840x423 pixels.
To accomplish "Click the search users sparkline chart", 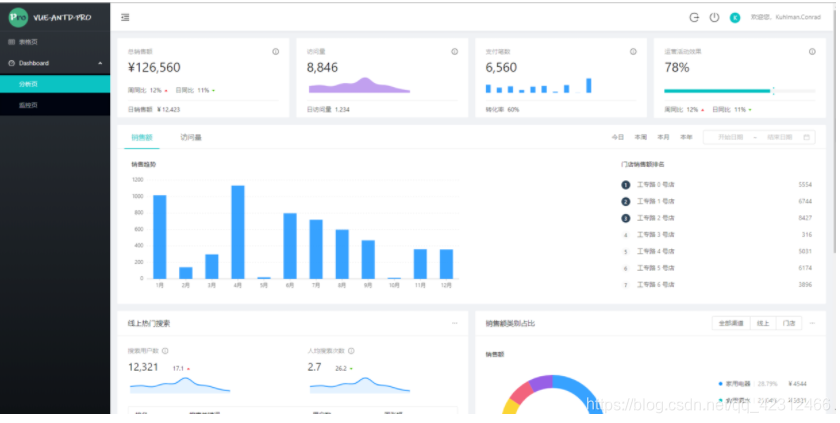I will [180, 386].
